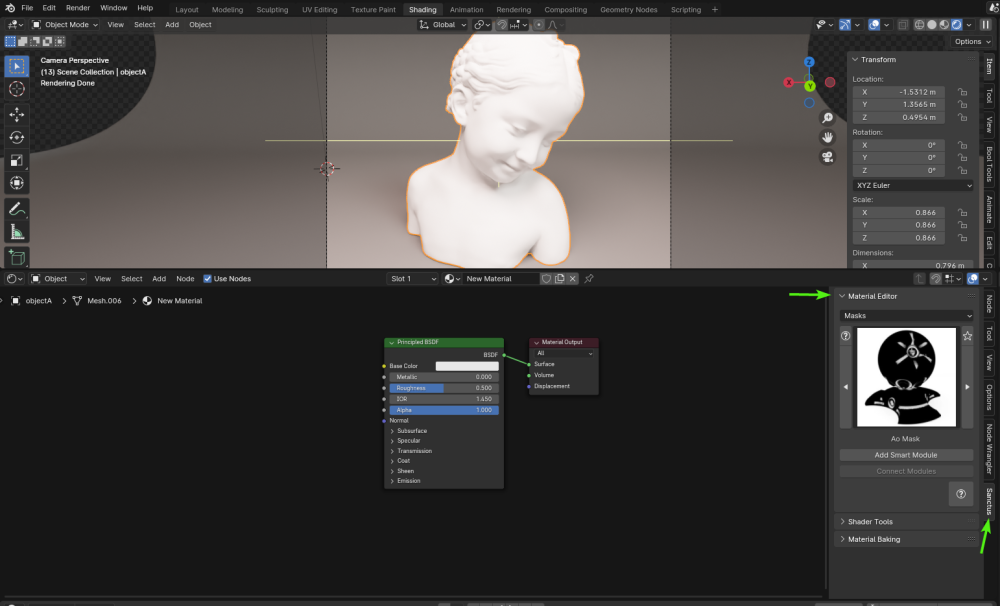Select the Cursor tool in left toolbar
The image size is (1000, 606).
point(17,89)
